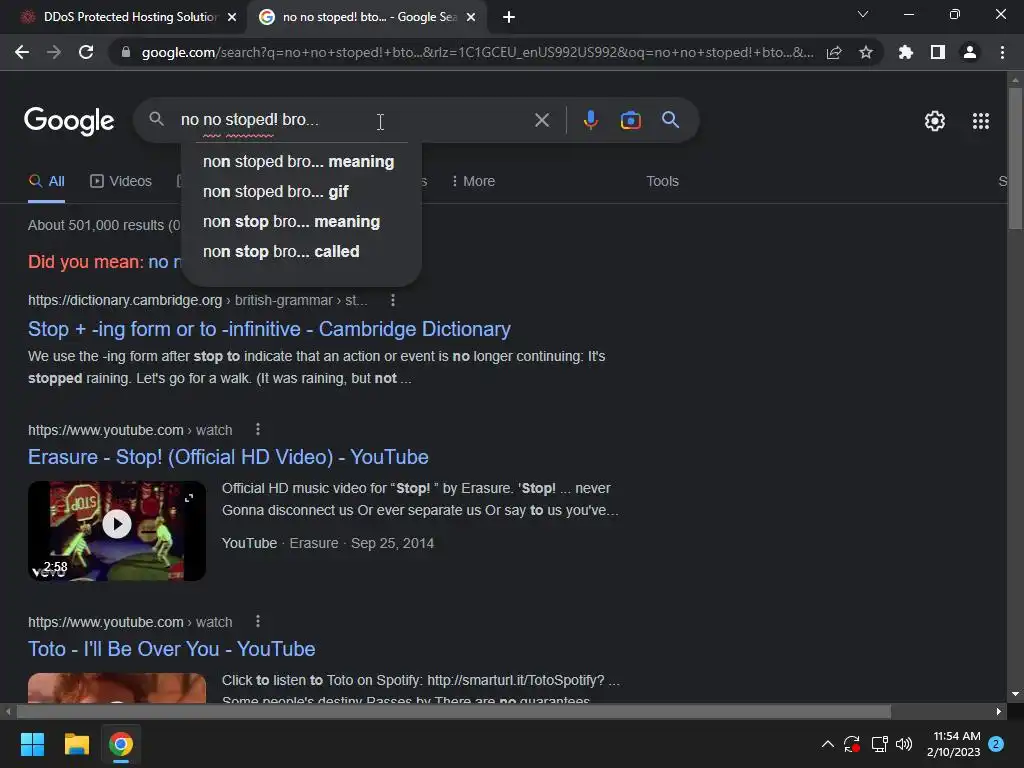This screenshot has width=1024, height=768.
Task: Submit search with blue magnifier icon
Action: (670, 120)
